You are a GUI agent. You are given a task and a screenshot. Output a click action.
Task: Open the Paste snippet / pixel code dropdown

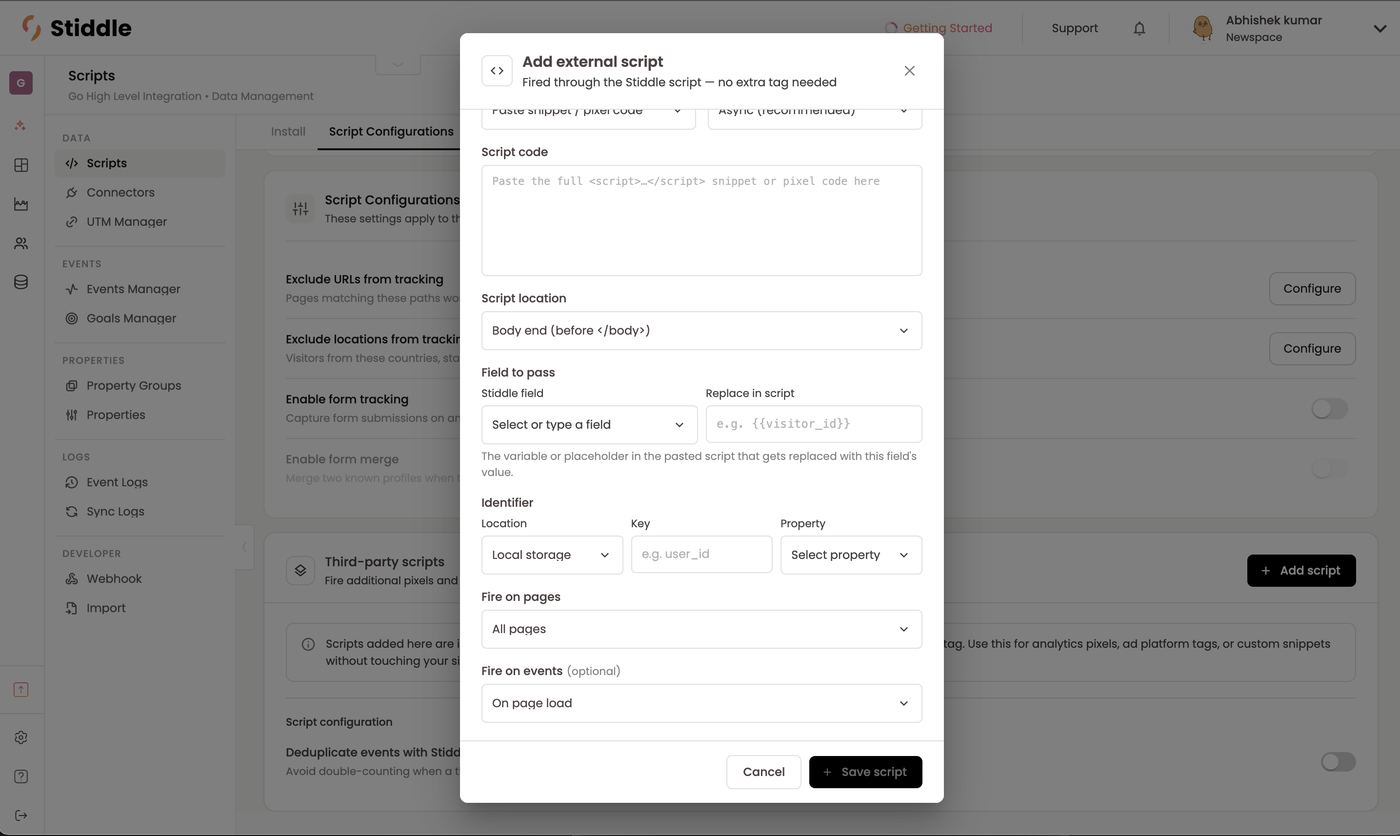[588, 114]
